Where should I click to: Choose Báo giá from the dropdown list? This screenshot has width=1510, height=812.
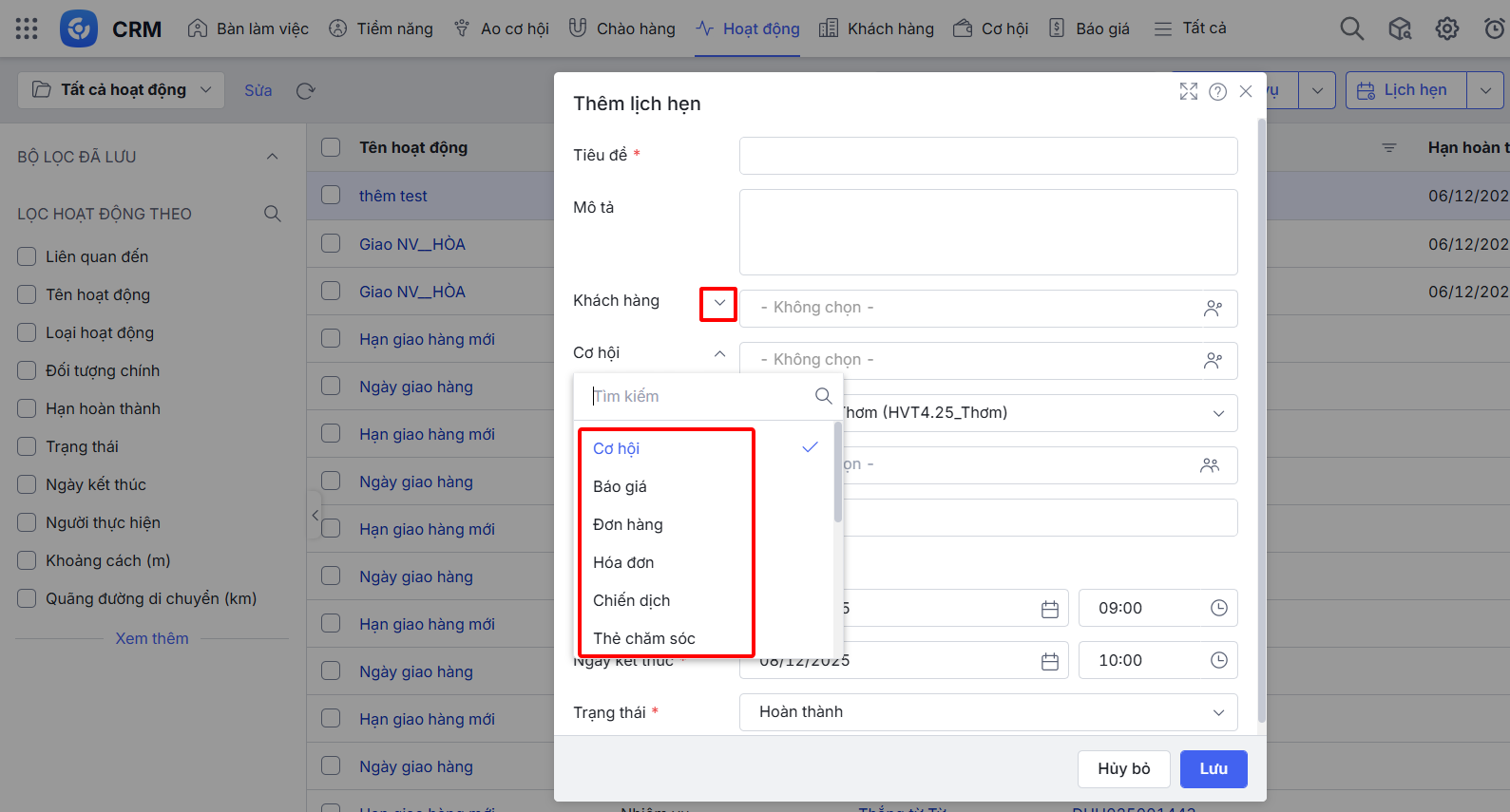[x=620, y=486]
